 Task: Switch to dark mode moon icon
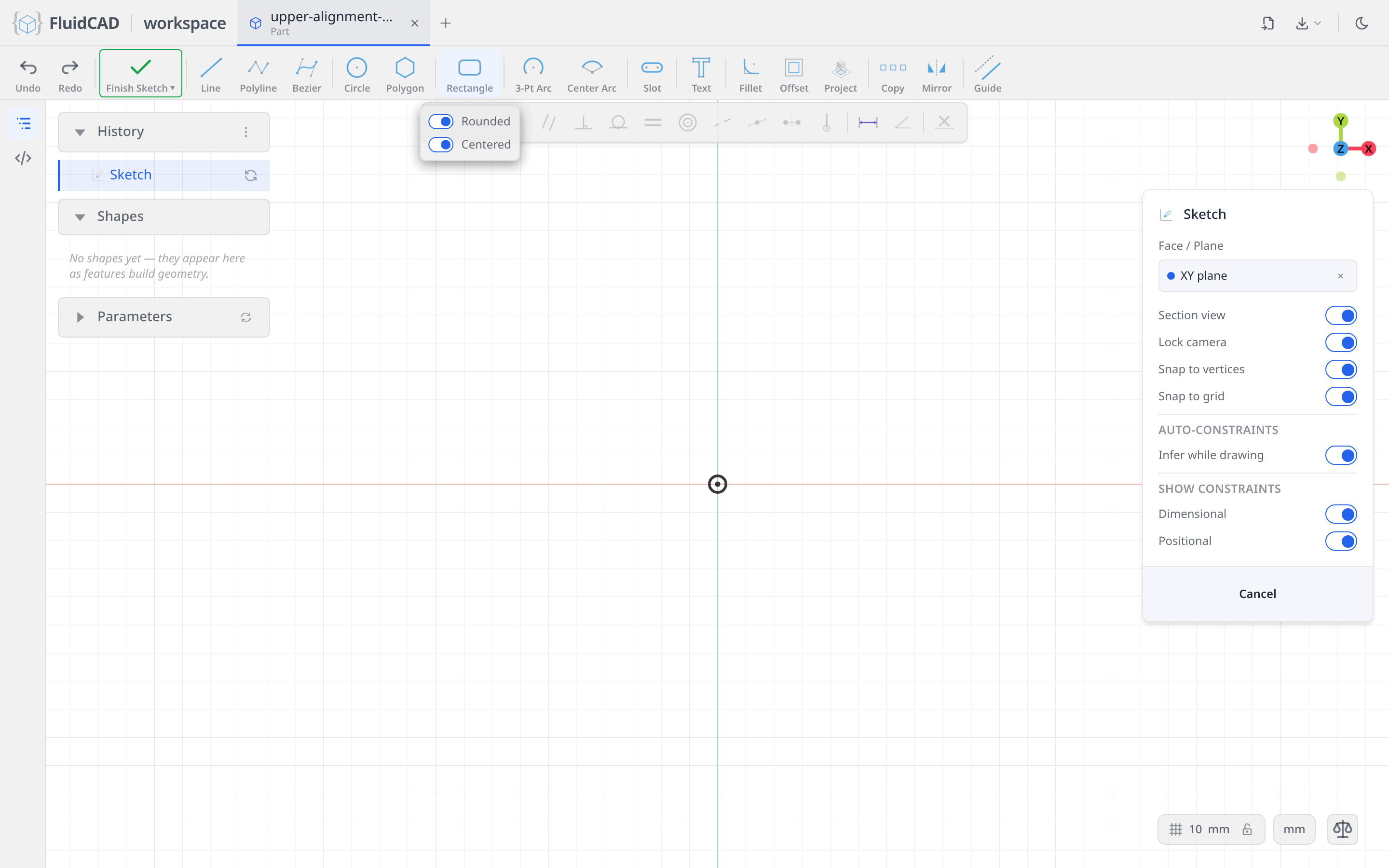(x=1362, y=23)
